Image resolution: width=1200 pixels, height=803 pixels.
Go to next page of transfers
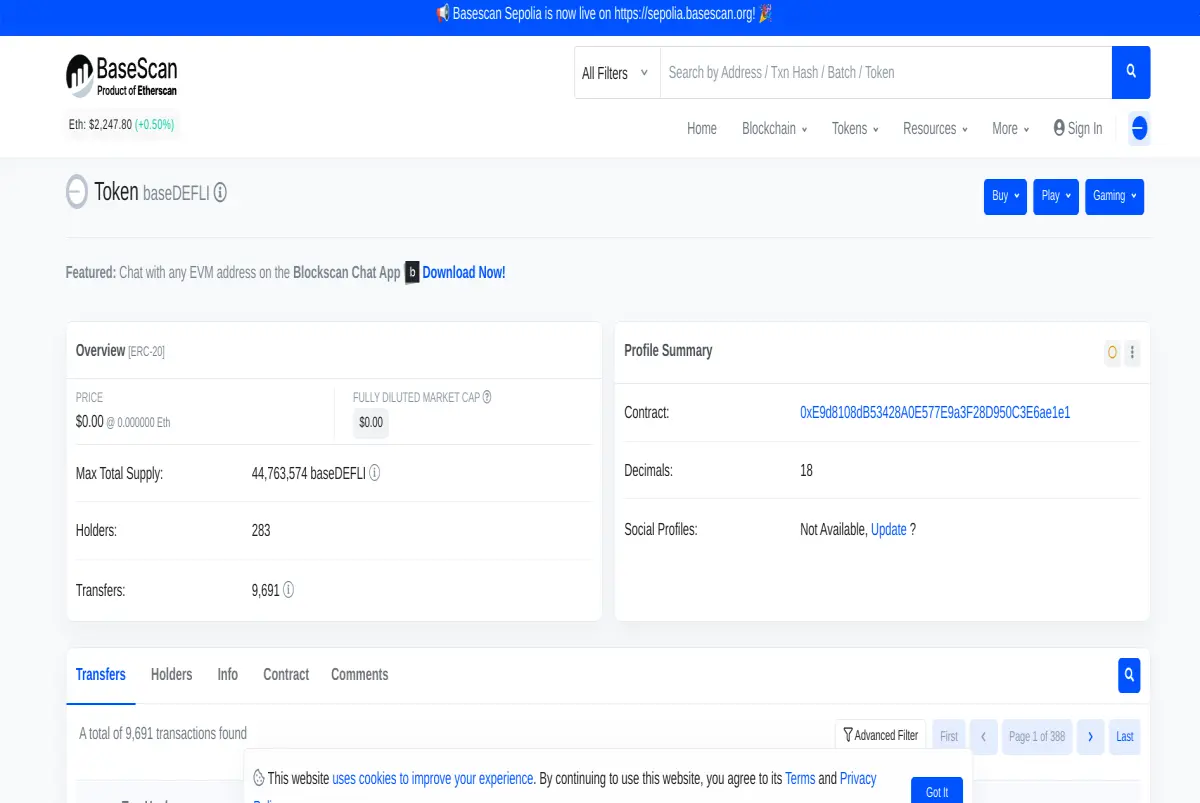(x=1090, y=736)
